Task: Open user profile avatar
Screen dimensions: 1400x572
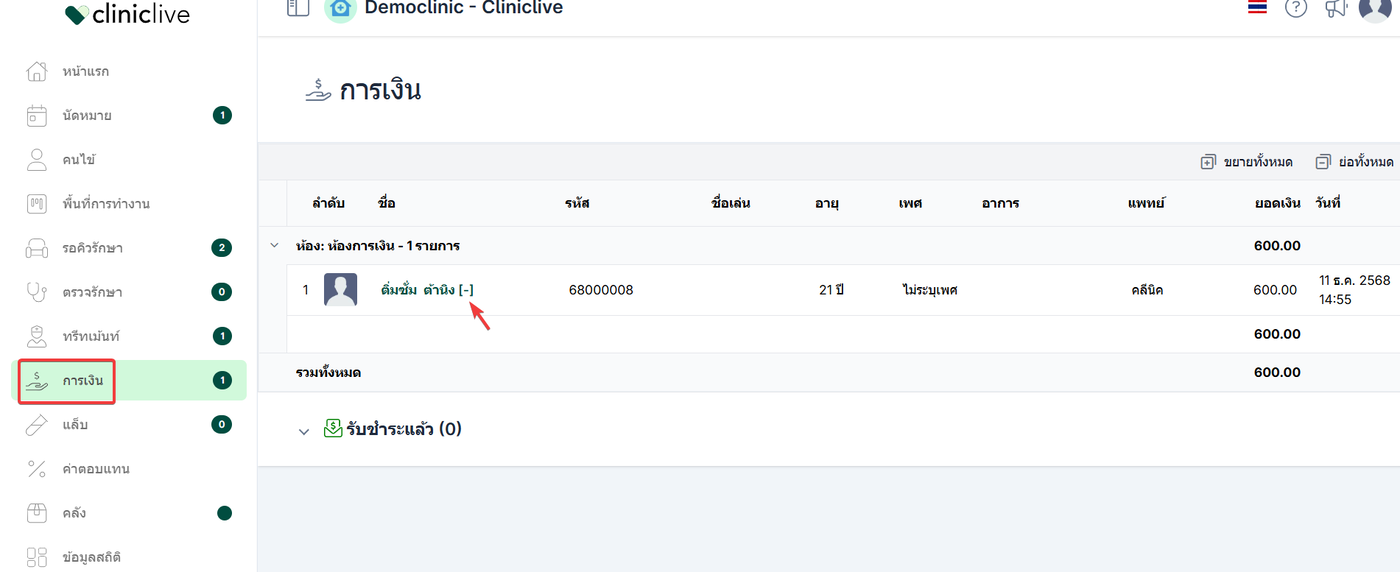Action: point(1375,8)
